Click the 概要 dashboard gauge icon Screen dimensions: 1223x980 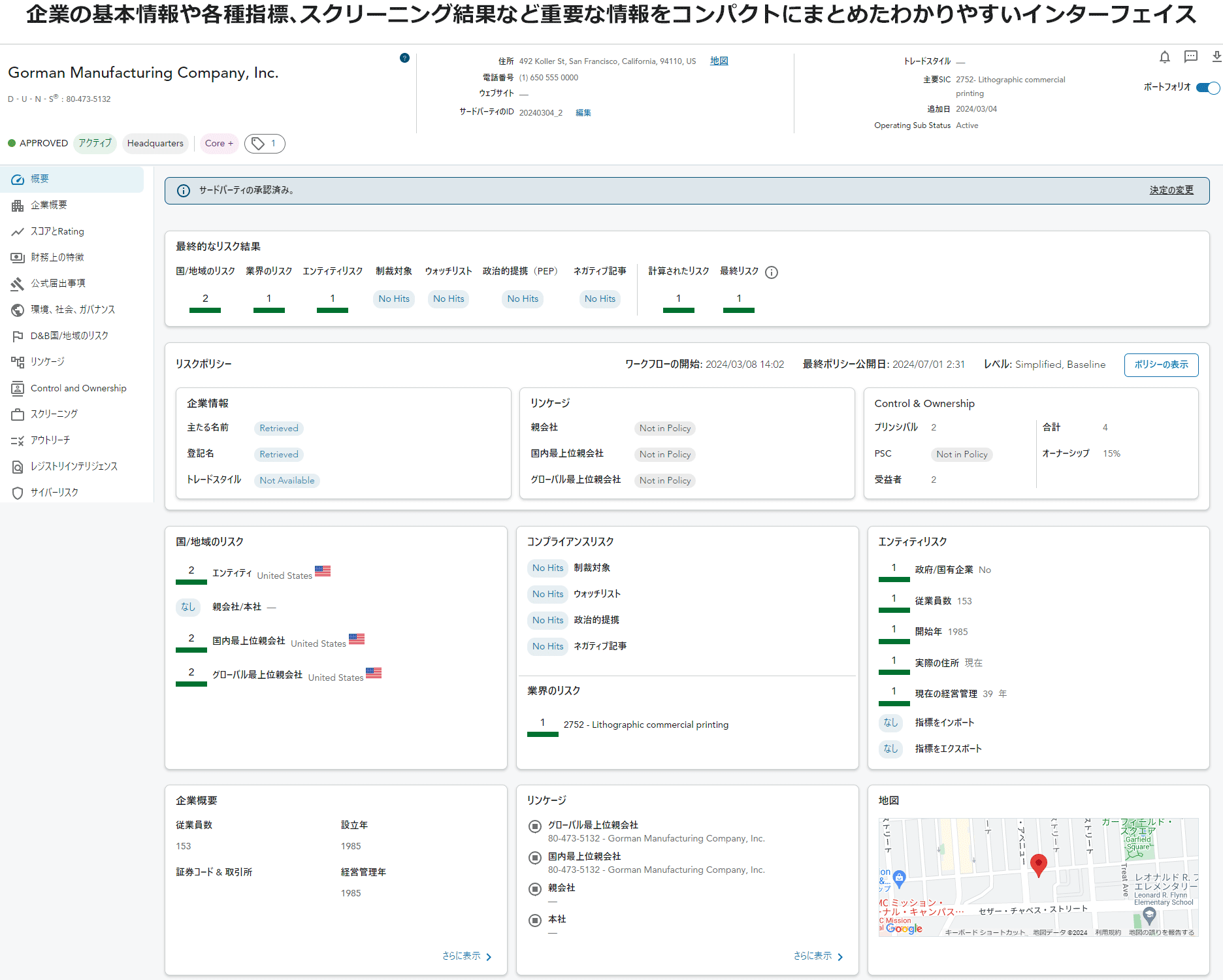(18, 179)
